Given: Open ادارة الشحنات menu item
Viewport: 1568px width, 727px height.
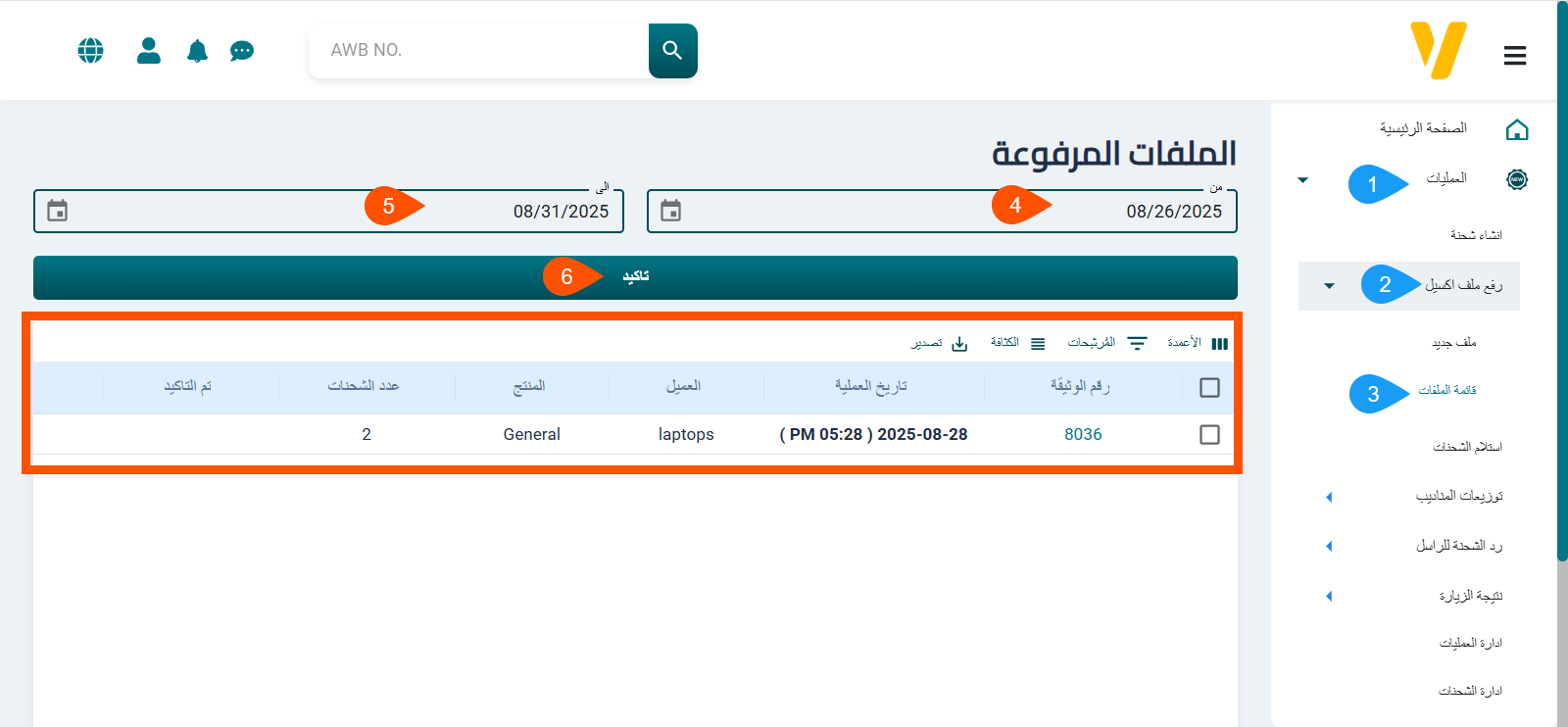Looking at the screenshot, I should 1470,691.
